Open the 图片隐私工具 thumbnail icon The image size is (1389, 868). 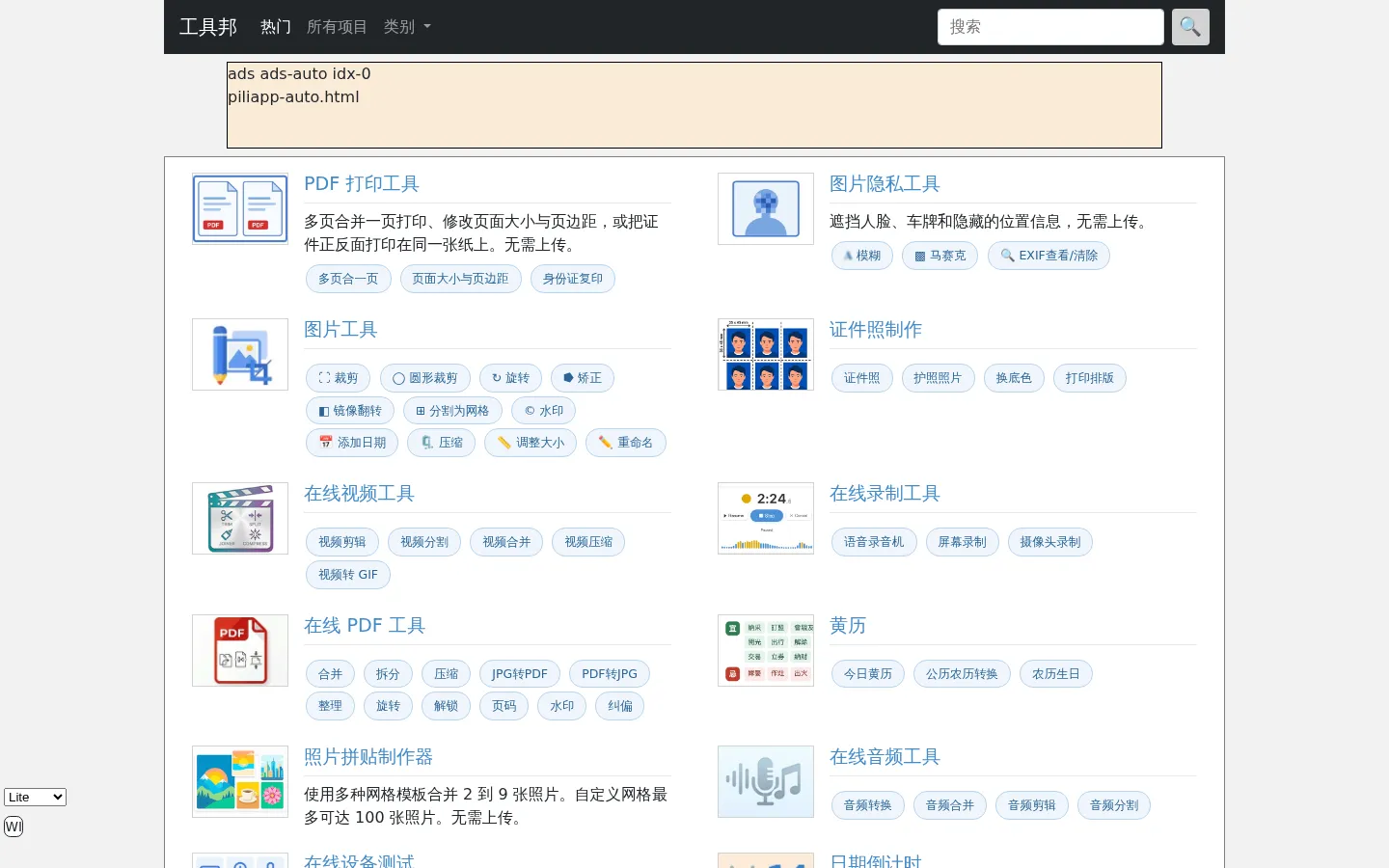(x=766, y=209)
